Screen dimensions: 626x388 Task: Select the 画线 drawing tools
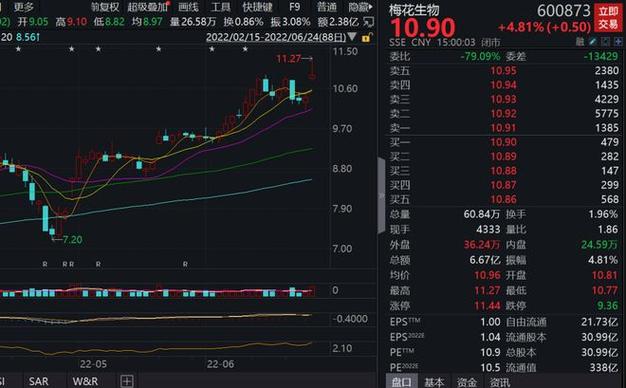click(188, 7)
